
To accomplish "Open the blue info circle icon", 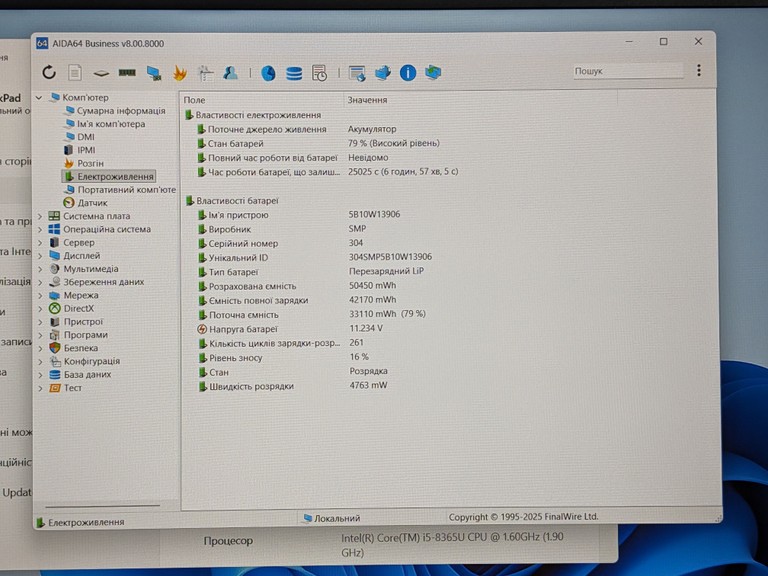I will 408,73.
